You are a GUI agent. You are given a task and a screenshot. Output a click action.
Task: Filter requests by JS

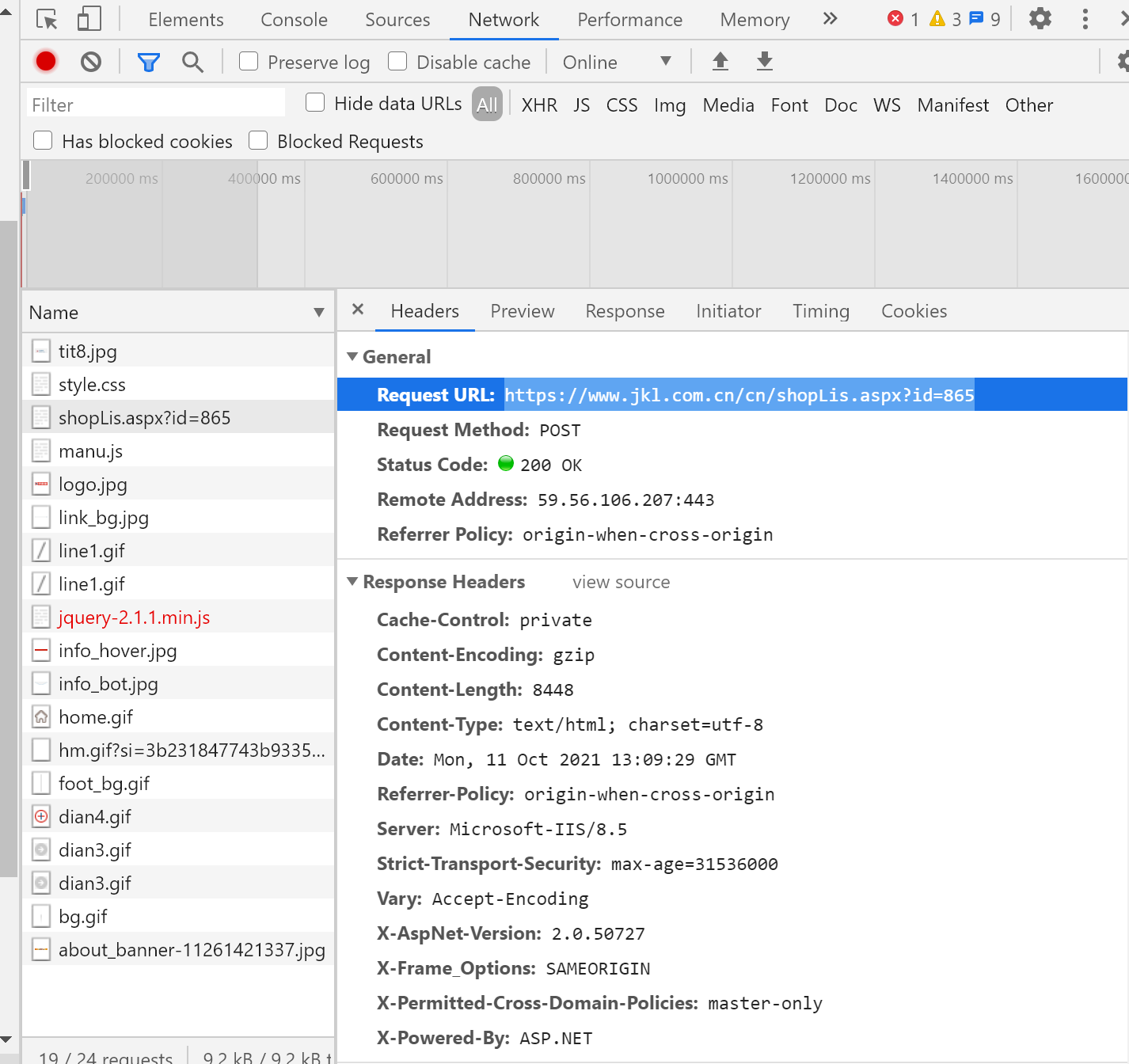[x=582, y=104]
